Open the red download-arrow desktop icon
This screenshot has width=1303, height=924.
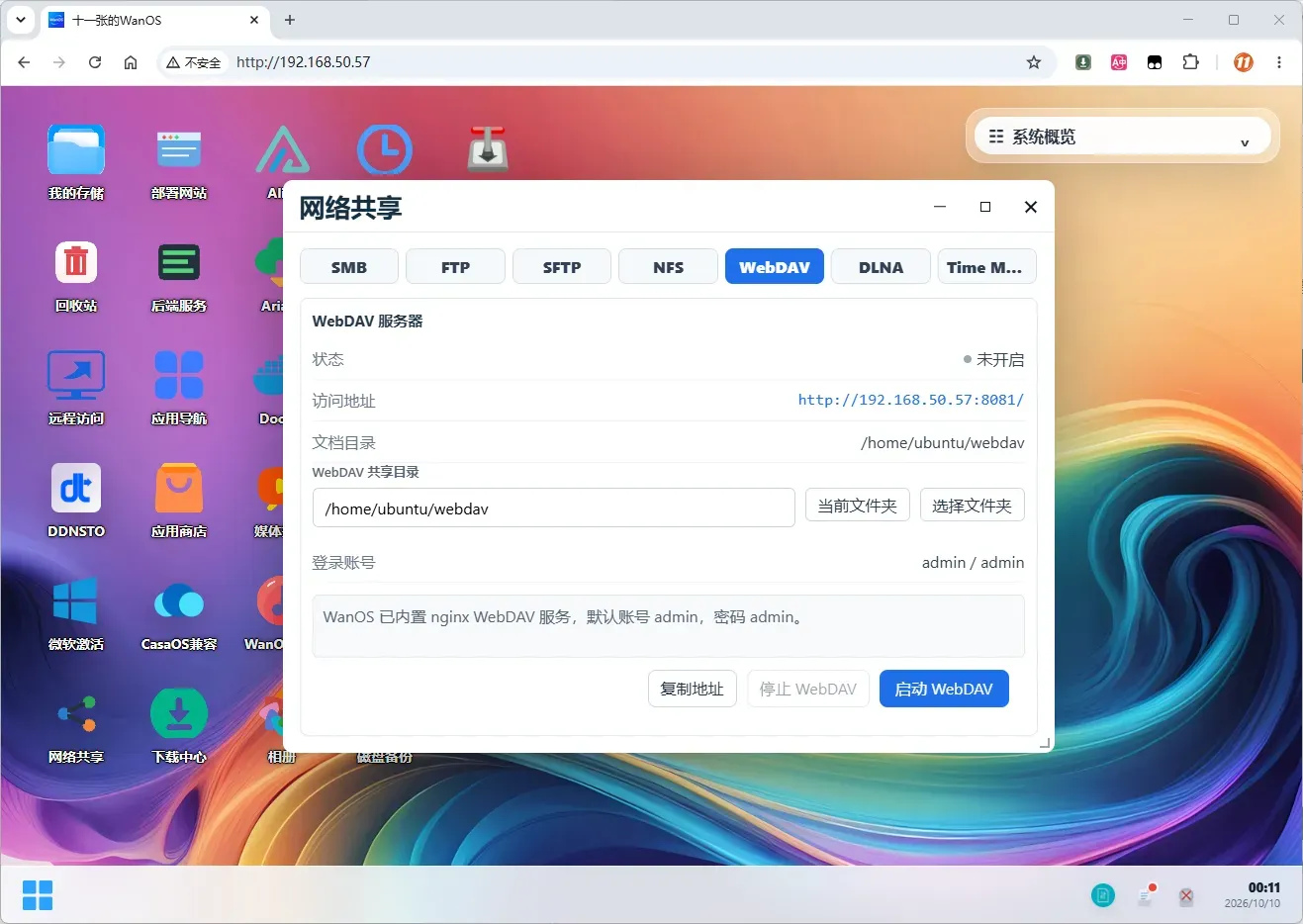pyautogui.click(x=487, y=150)
